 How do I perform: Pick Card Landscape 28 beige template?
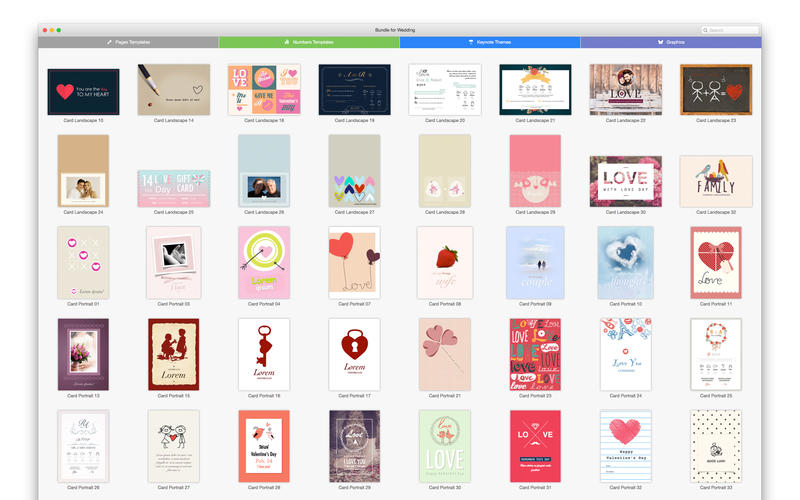[445, 171]
